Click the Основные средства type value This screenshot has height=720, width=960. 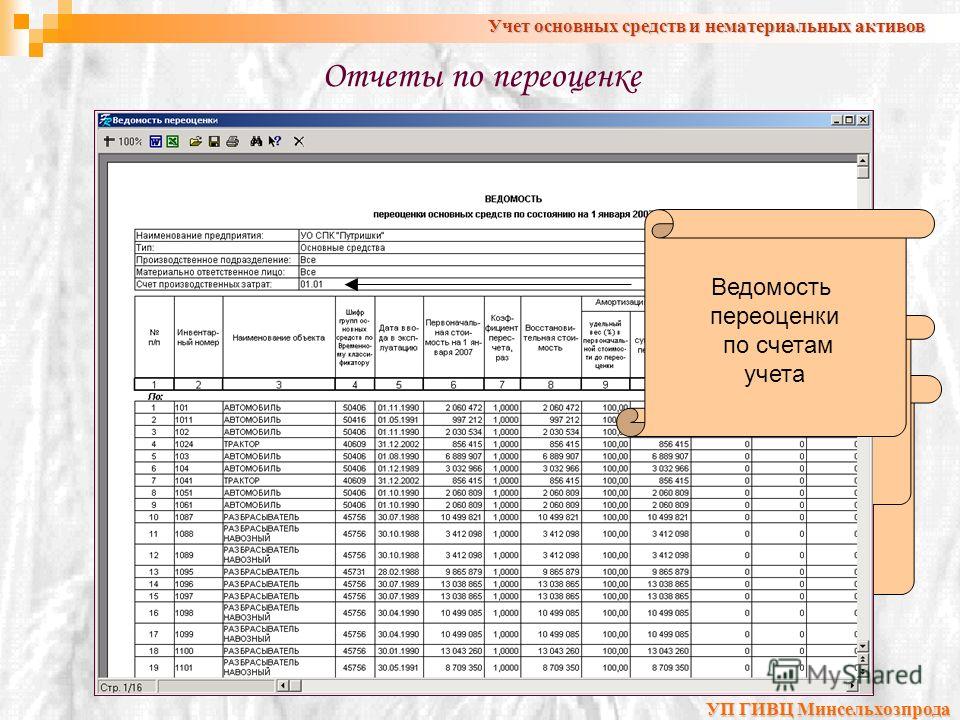[x=342, y=248]
